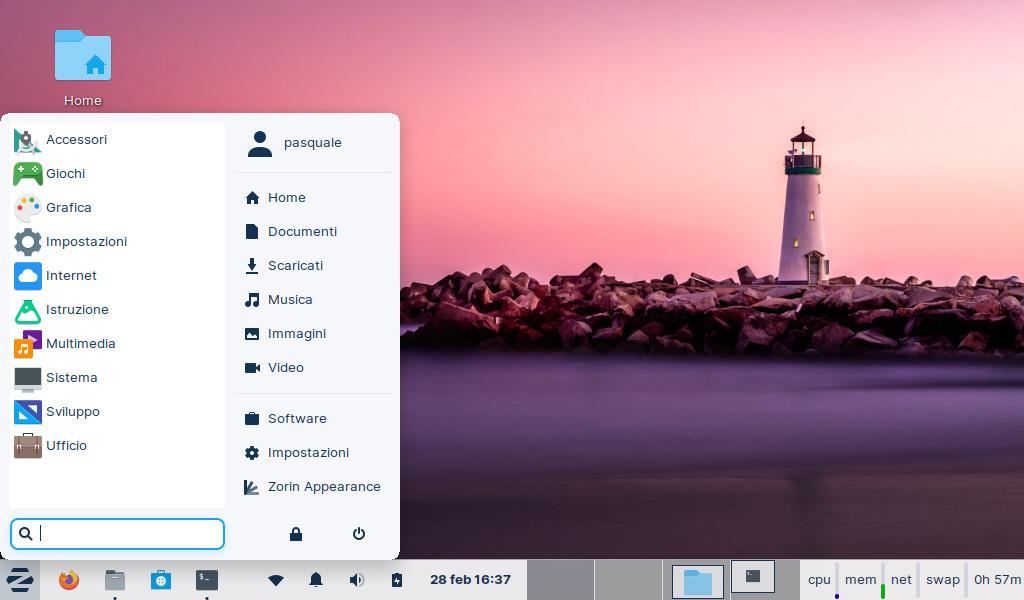
Task: Open the Musica folder shortcut
Action: click(x=313, y=300)
